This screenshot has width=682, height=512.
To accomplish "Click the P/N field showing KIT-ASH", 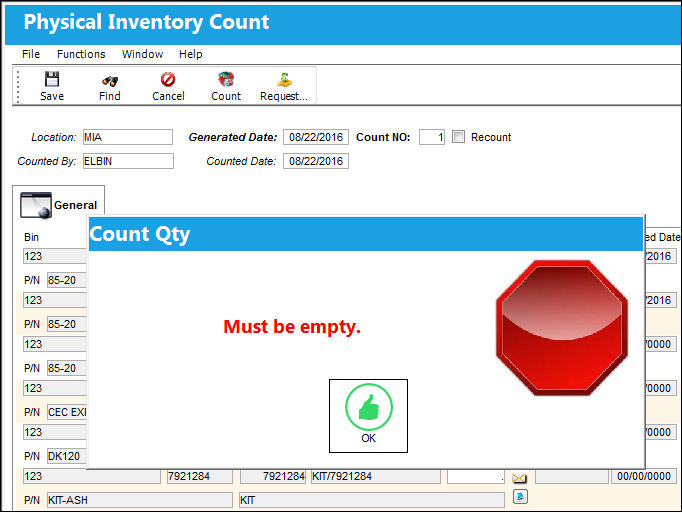I will [x=140, y=500].
